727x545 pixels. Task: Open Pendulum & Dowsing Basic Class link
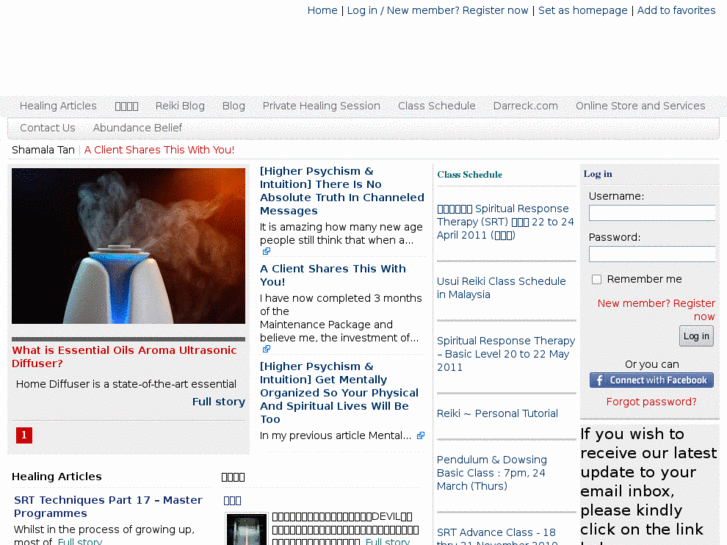[492, 473]
